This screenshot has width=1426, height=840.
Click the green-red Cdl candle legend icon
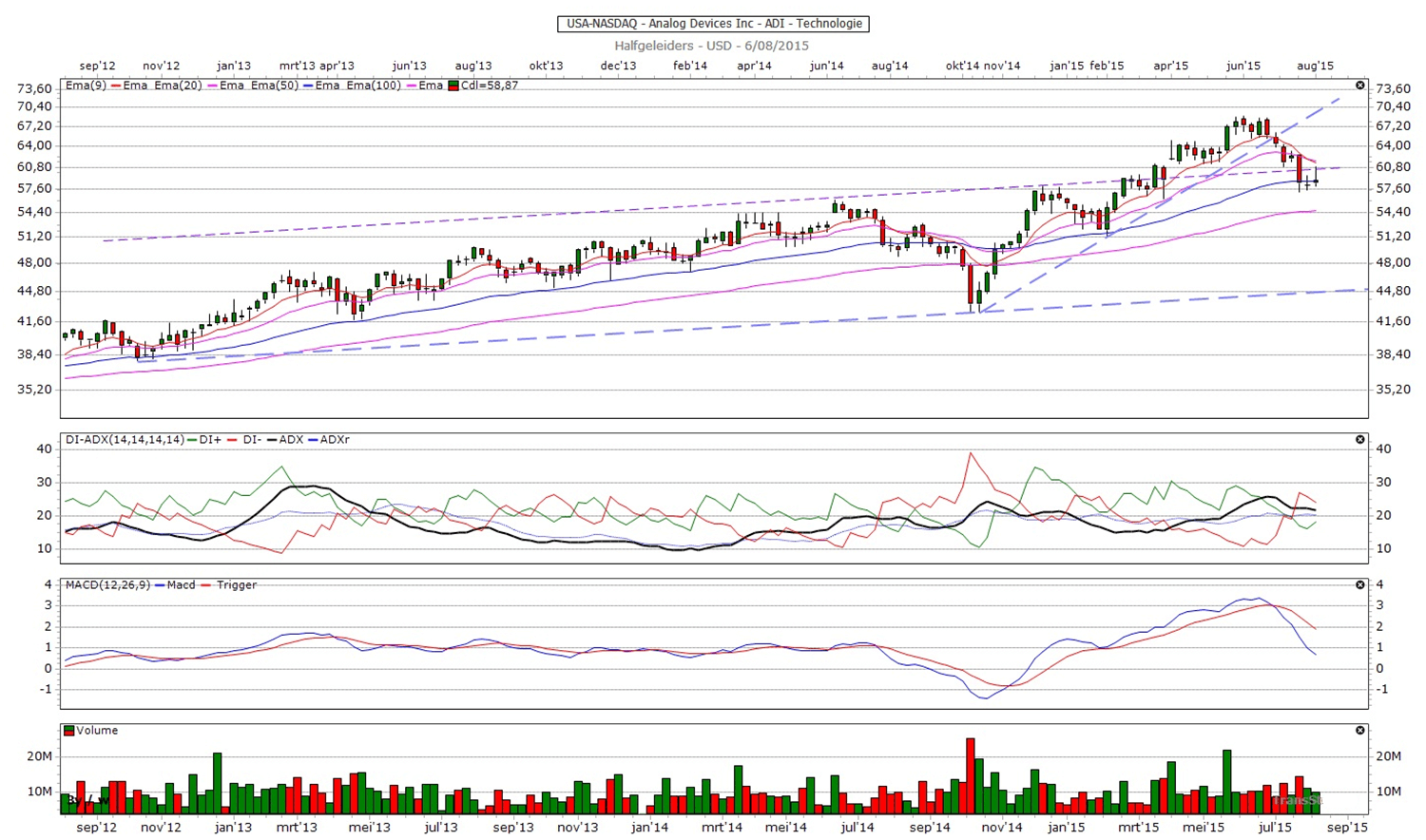[x=453, y=86]
